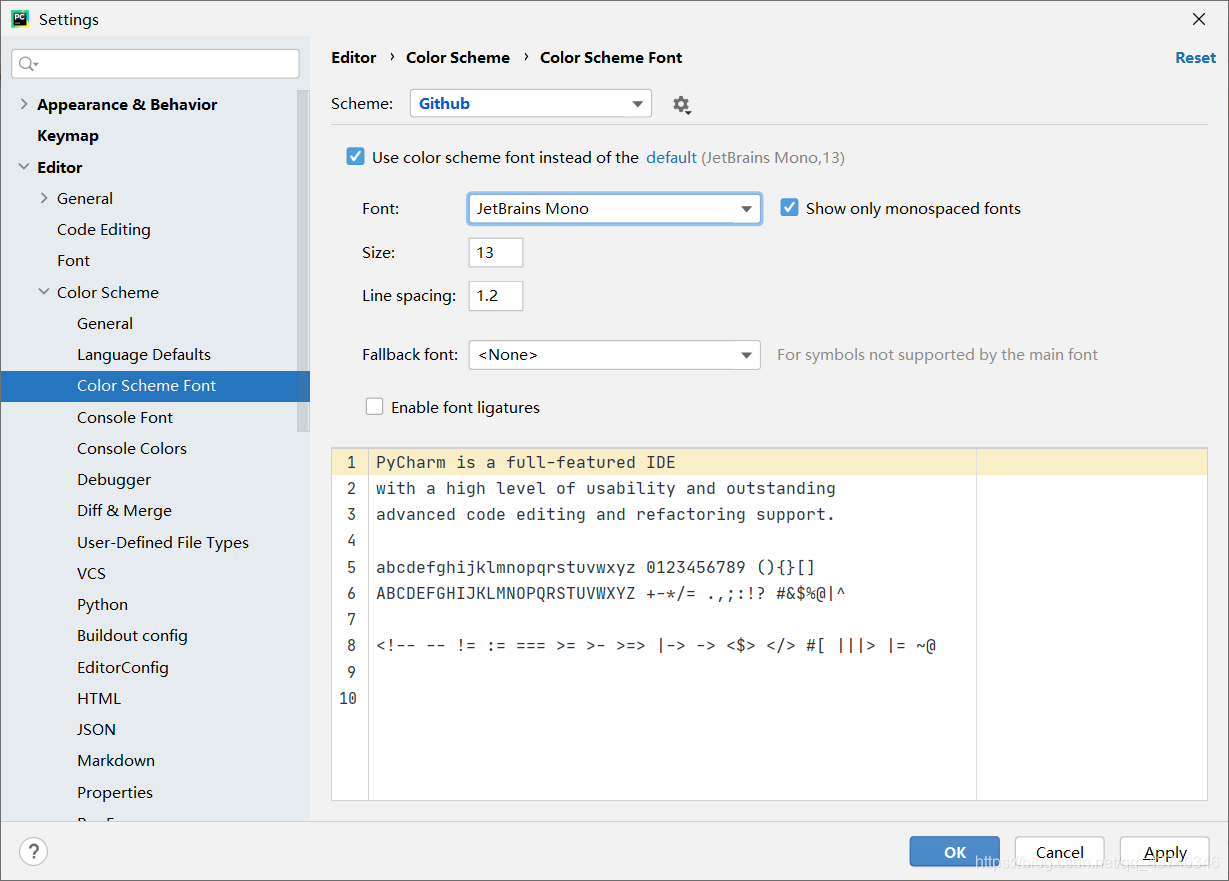Click the Line spacing input field
The height and width of the screenshot is (881, 1229).
pos(495,295)
